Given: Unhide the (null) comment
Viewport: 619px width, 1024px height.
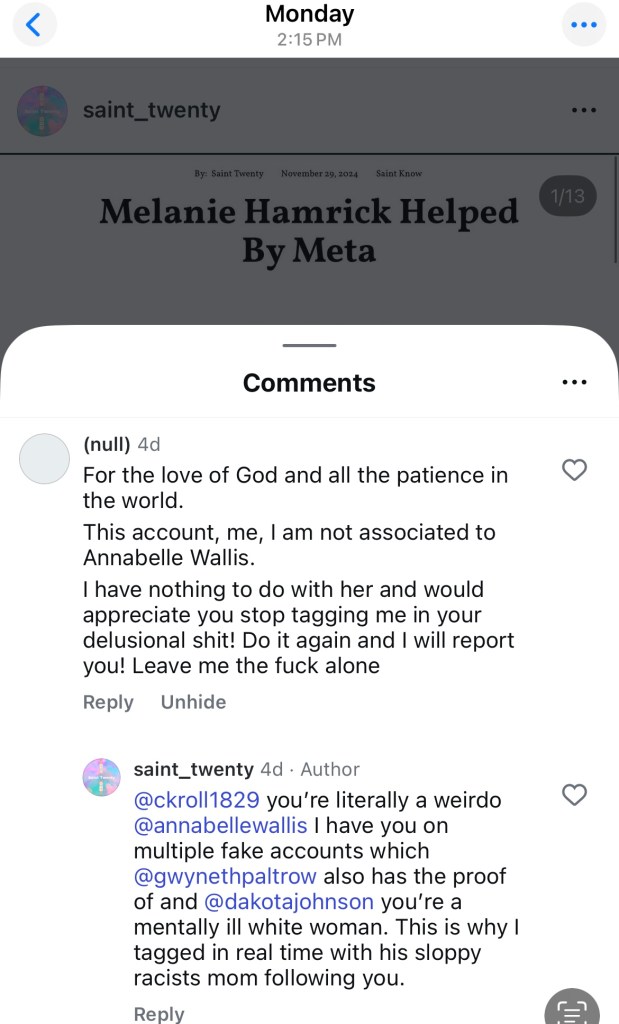Looking at the screenshot, I should (193, 702).
